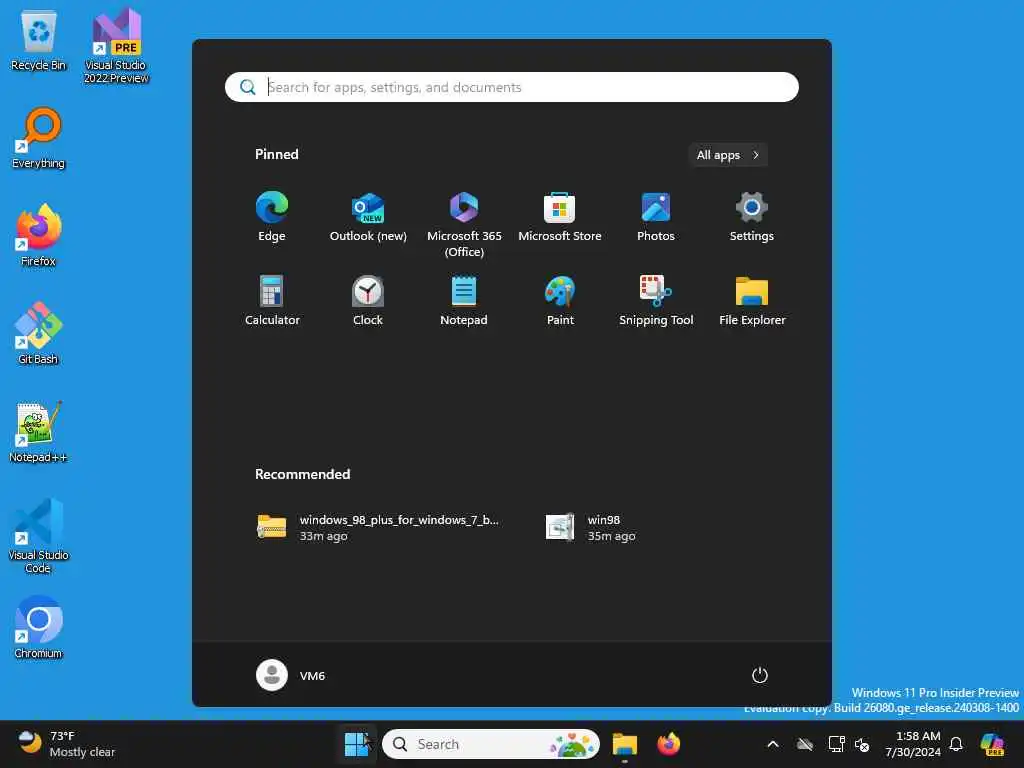The width and height of the screenshot is (1024, 768).
Task: Select Recycle Bin on the desktop
Action: click(x=39, y=40)
